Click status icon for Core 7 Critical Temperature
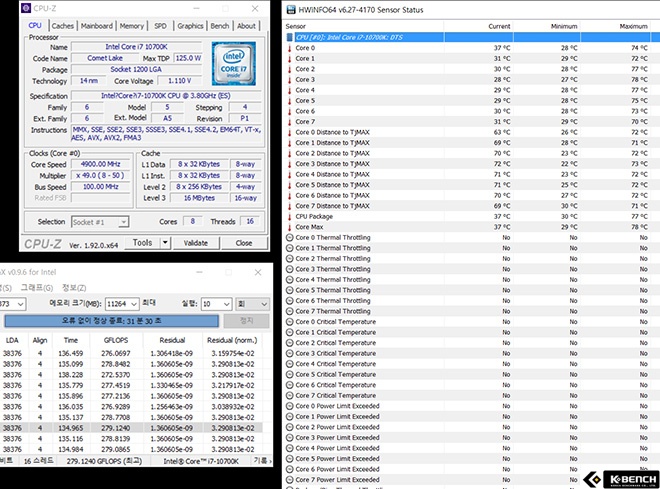 (x=290, y=395)
